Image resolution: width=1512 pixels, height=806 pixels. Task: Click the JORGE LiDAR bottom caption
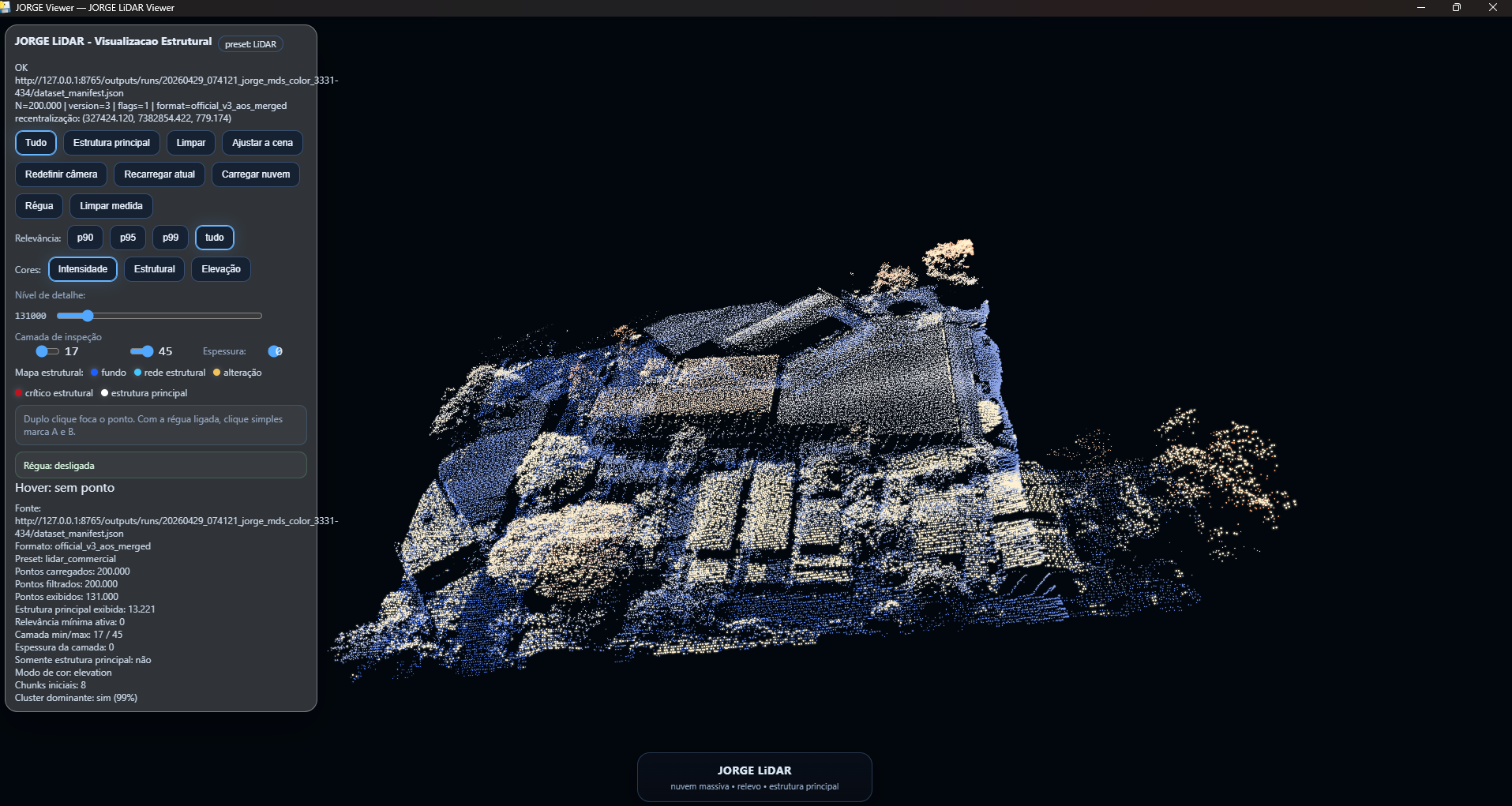point(755,777)
